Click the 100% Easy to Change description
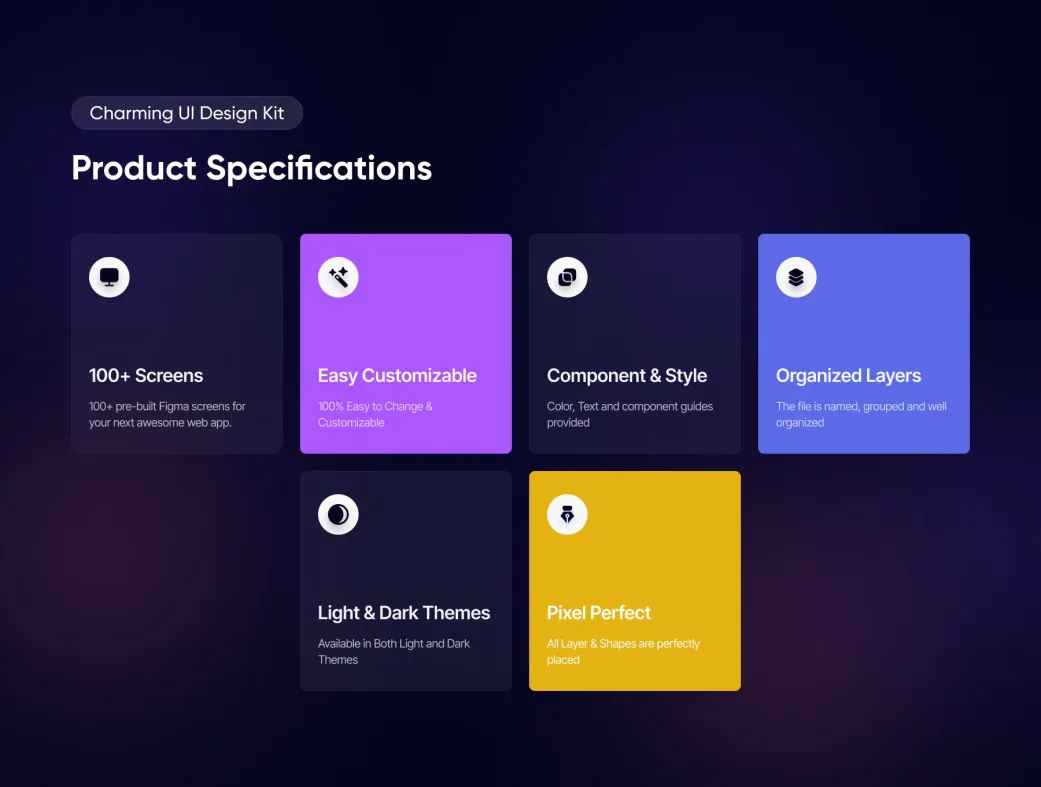The height and width of the screenshot is (787, 1041). [x=375, y=414]
